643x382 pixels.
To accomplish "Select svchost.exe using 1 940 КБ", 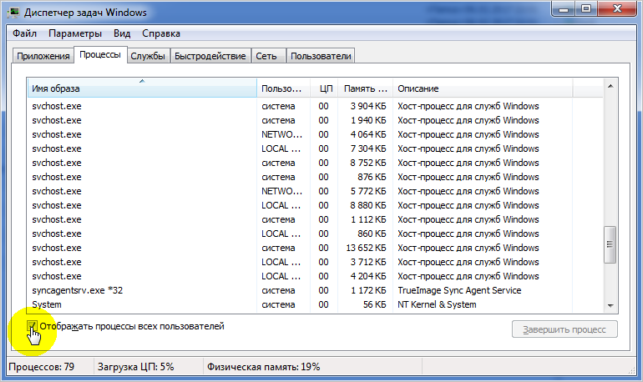I will [x=316, y=121].
